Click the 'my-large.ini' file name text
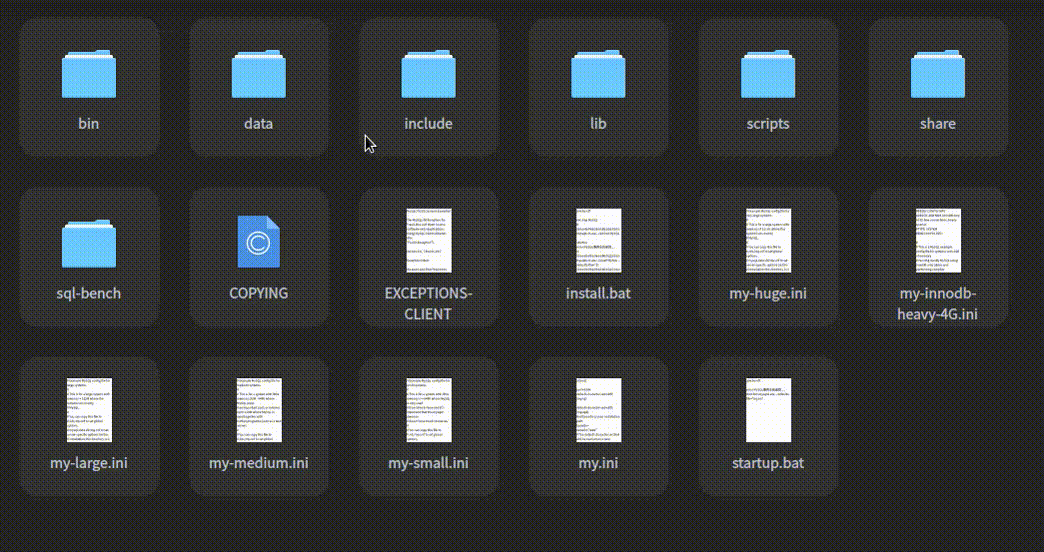The height and width of the screenshot is (552, 1044). [89, 463]
